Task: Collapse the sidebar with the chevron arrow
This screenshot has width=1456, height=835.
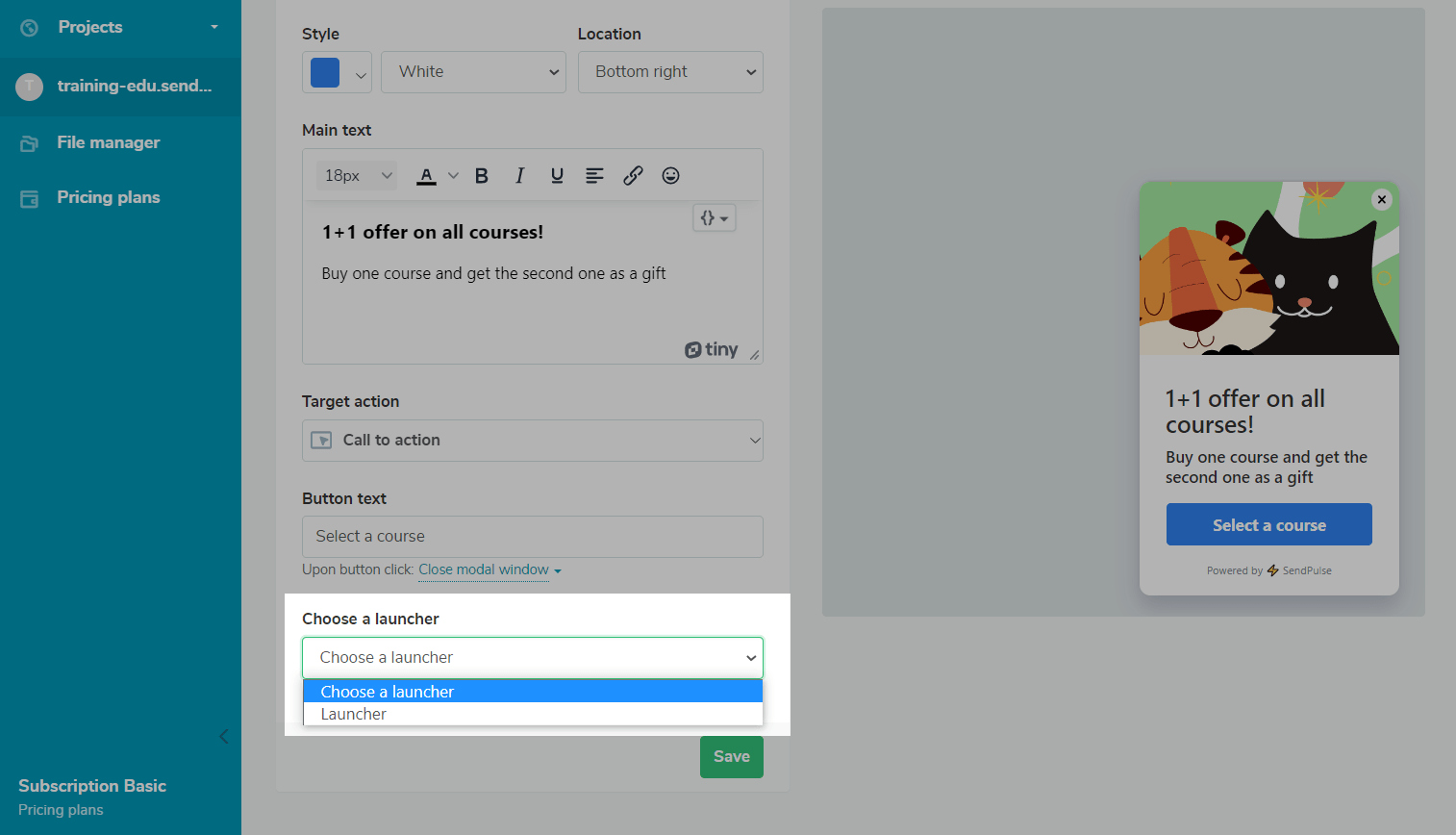Action: (224, 736)
